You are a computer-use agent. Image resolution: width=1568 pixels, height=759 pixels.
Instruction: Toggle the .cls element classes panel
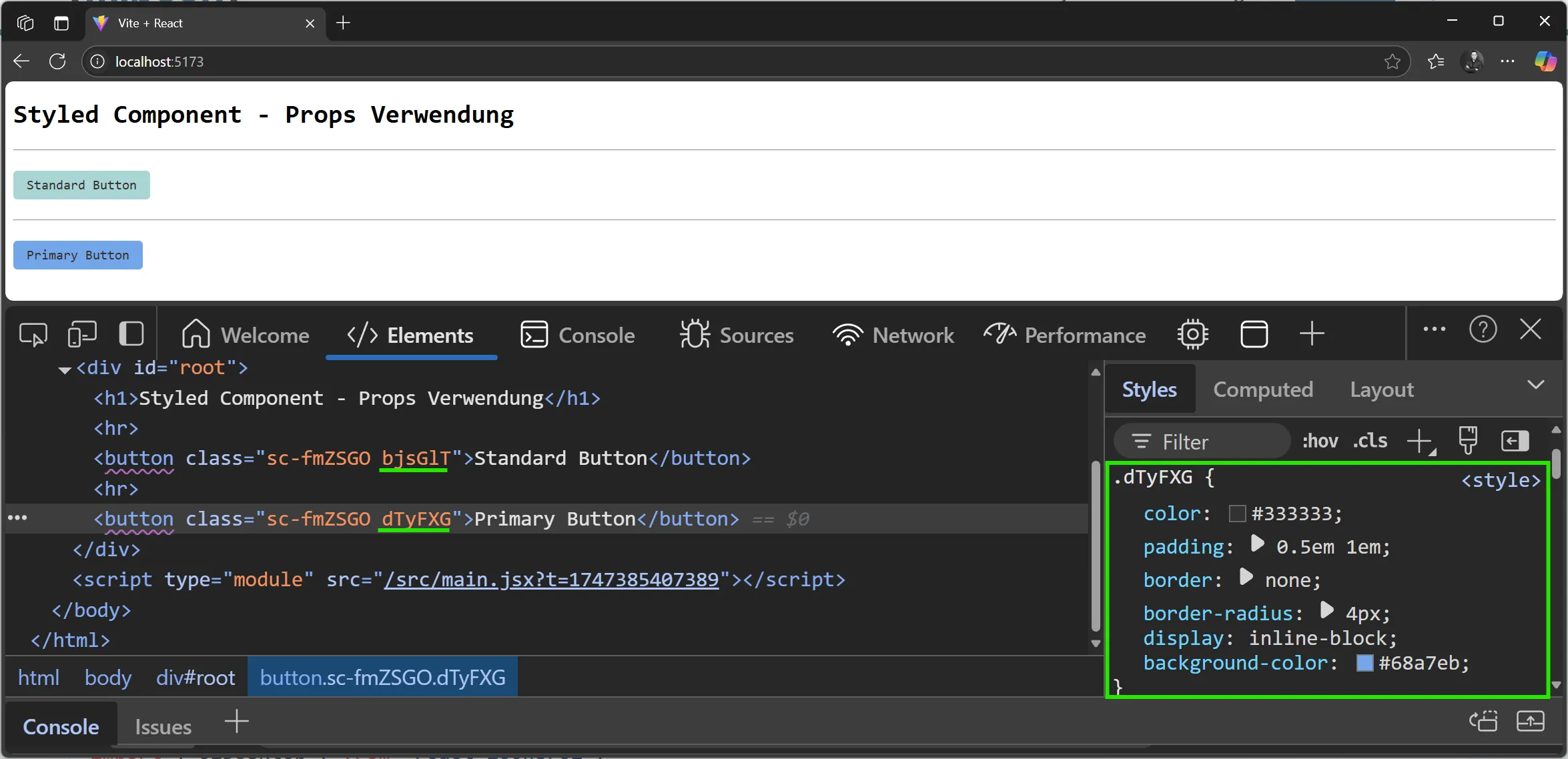[x=1370, y=441]
